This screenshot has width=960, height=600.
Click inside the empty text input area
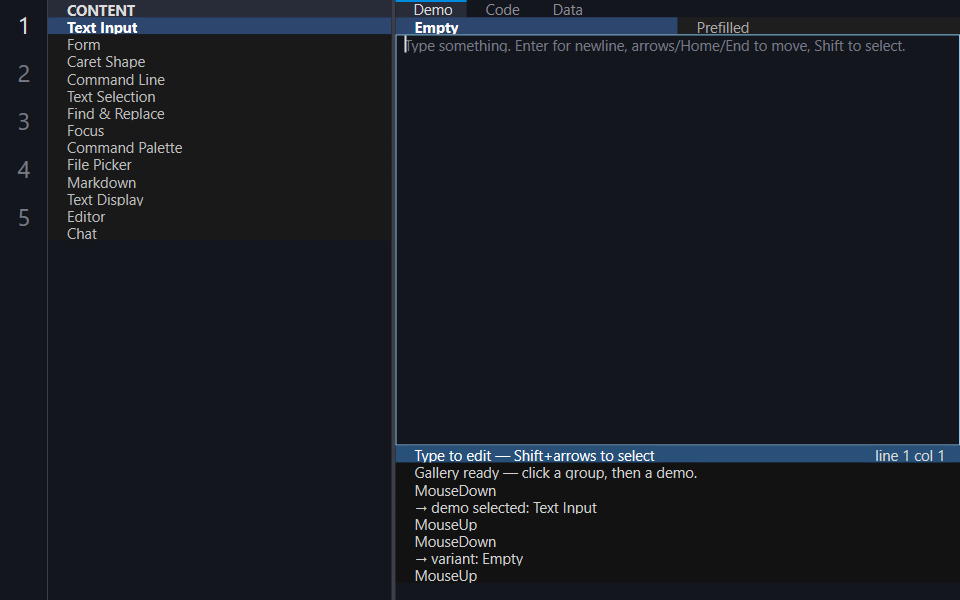(678, 240)
